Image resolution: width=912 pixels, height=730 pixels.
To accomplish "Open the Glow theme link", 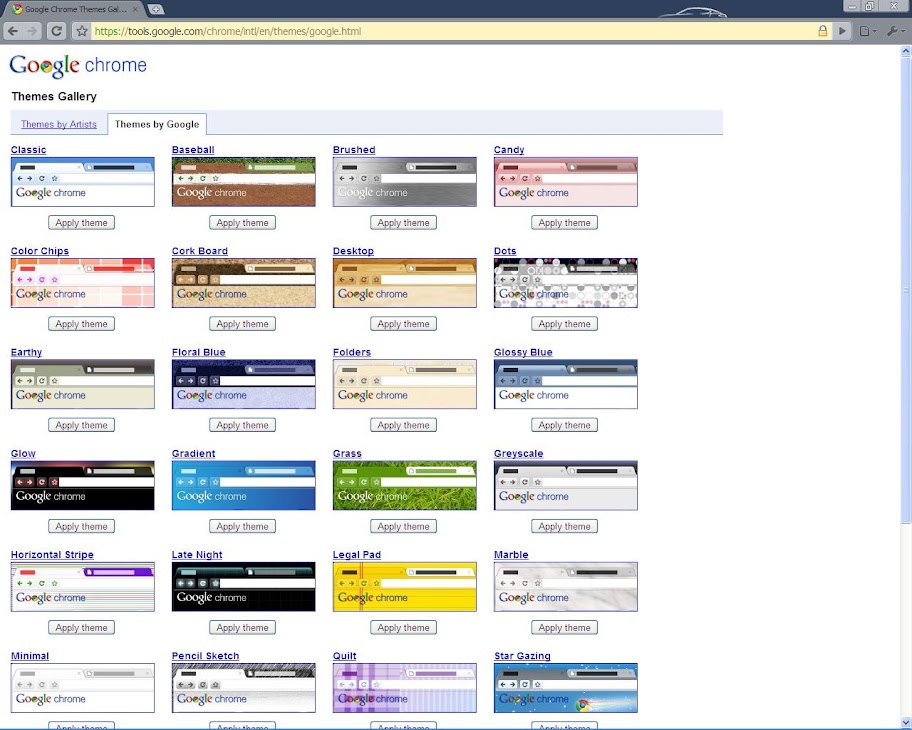I will click(23, 453).
